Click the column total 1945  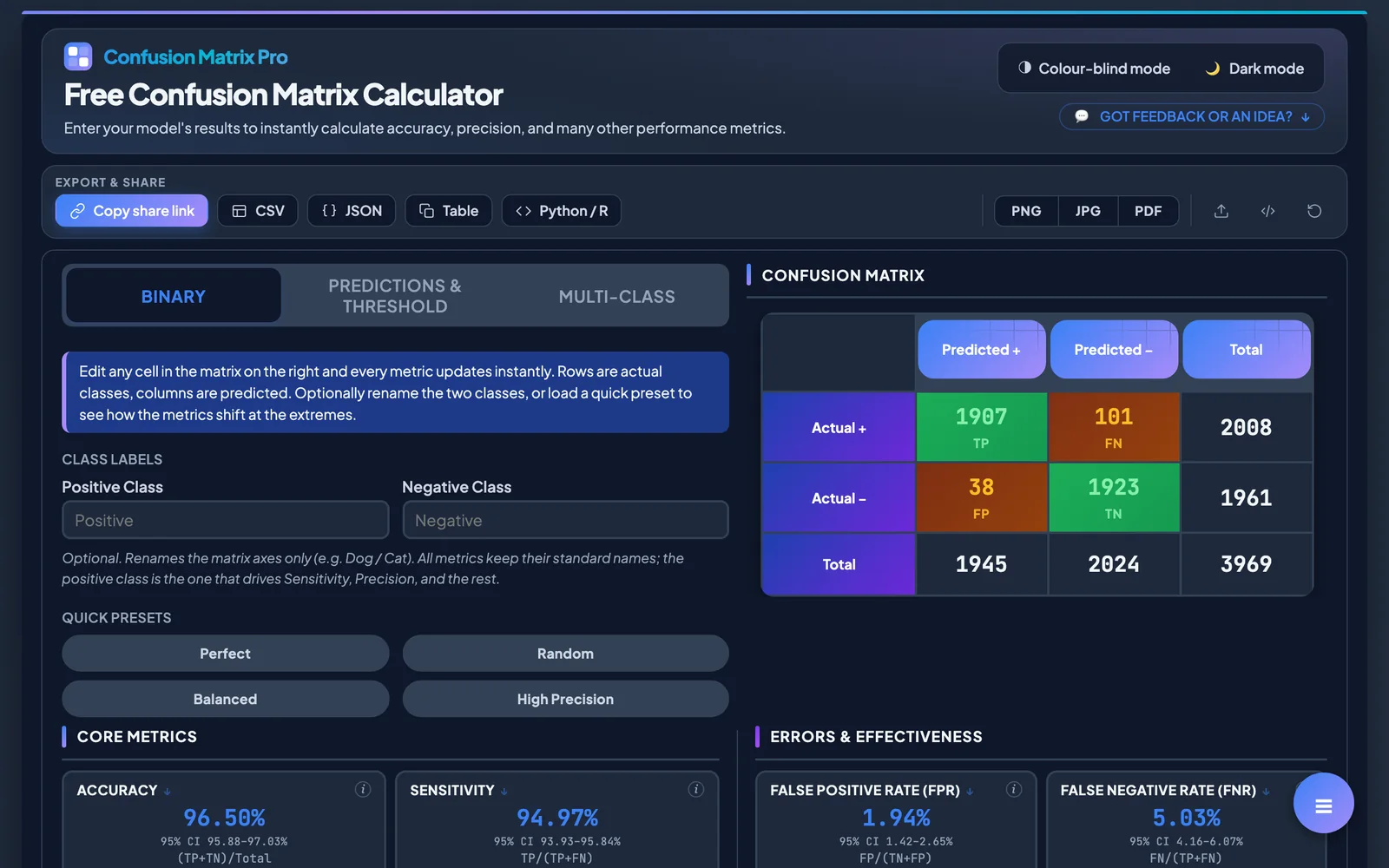[x=981, y=564]
